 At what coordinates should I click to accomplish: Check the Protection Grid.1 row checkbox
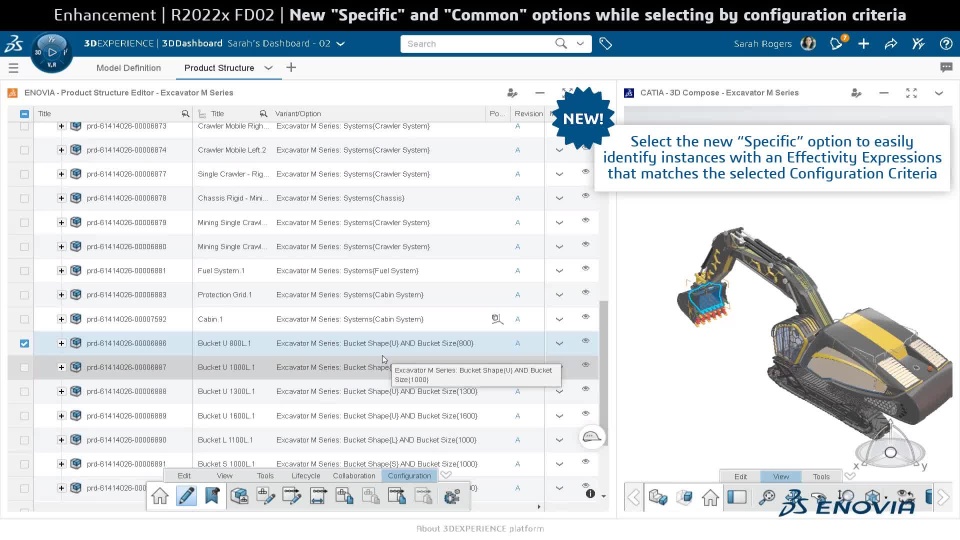click(24, 295)
